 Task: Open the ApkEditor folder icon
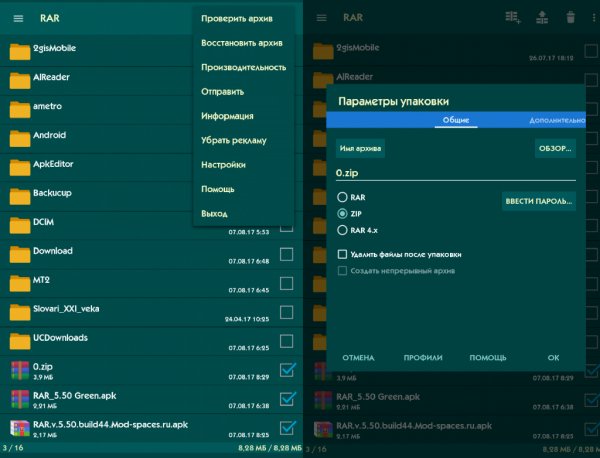(20, 167)
